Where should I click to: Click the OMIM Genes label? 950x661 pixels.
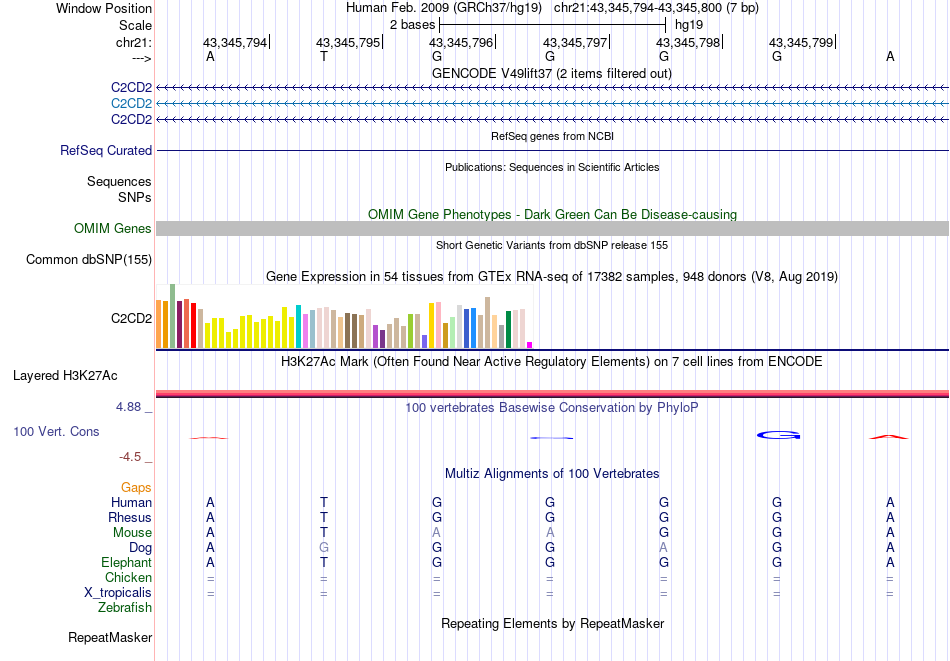coord(113,228)
